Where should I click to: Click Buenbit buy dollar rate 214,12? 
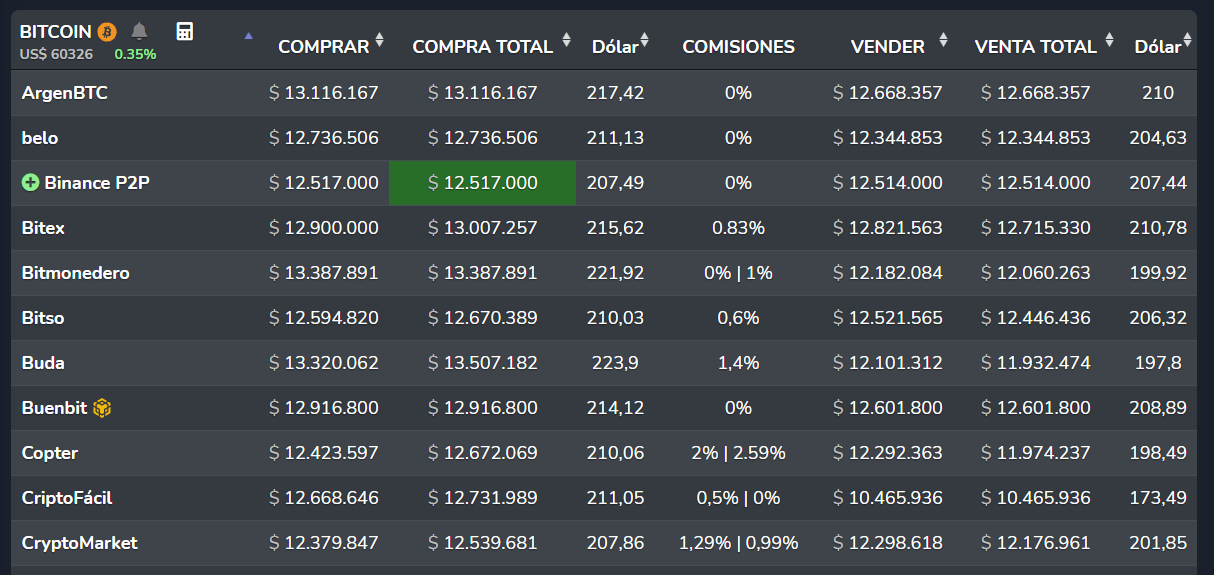point(616,408)
